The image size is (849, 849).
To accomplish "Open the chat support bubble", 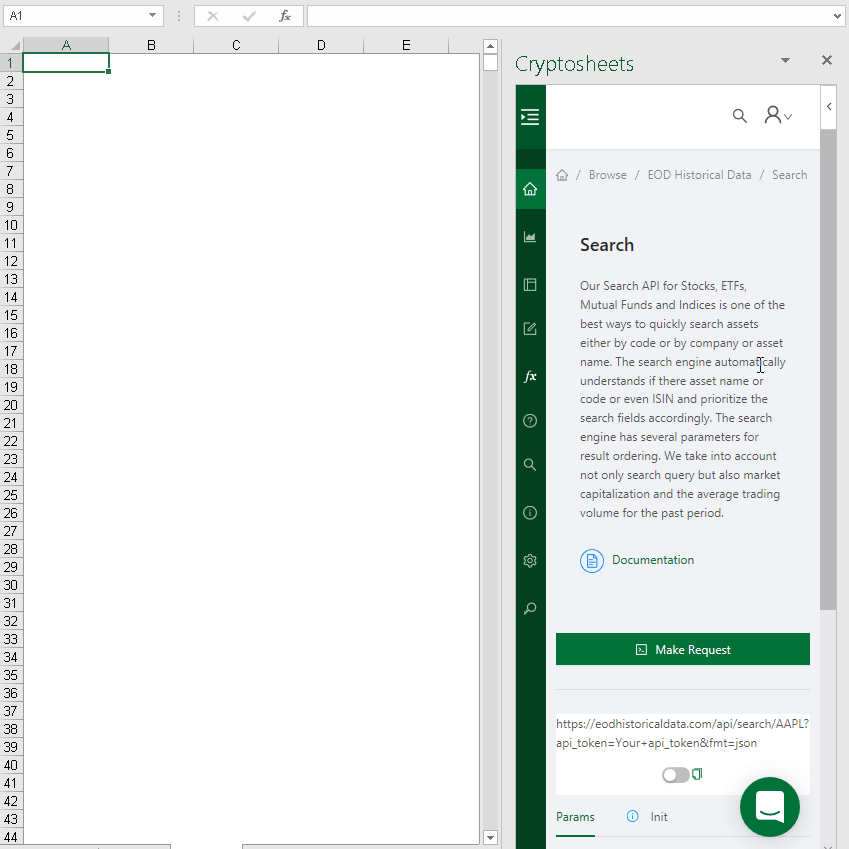I will click(769, 807).
